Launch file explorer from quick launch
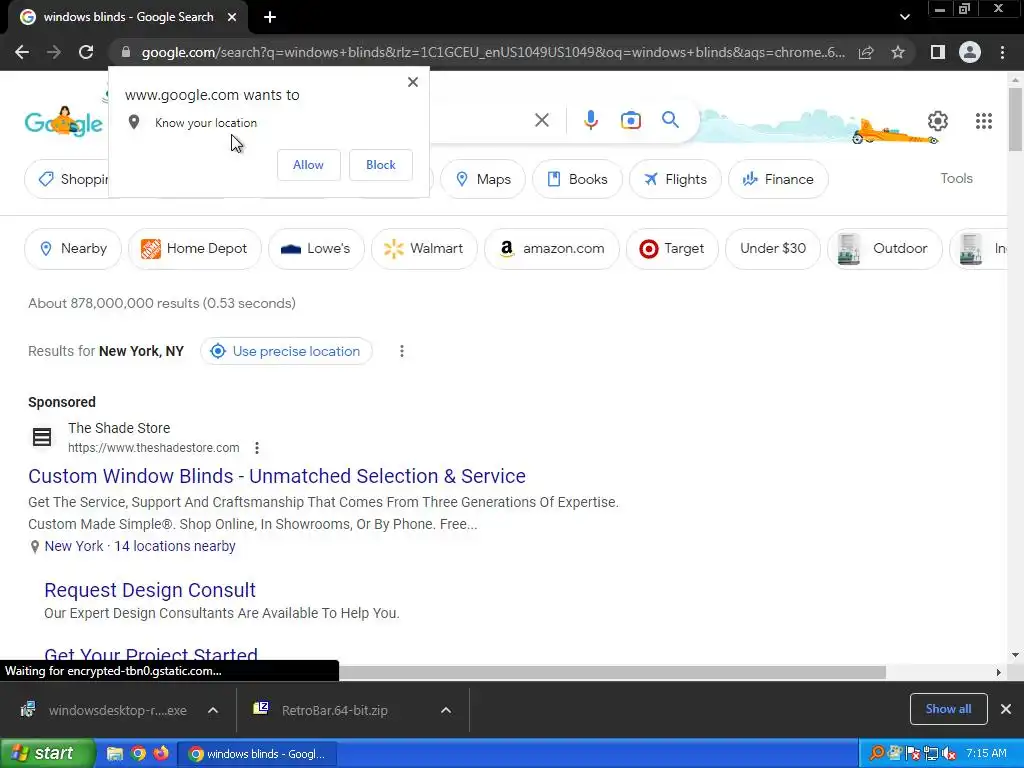Viewport: 1024px width, 768px height. [114, 754]
